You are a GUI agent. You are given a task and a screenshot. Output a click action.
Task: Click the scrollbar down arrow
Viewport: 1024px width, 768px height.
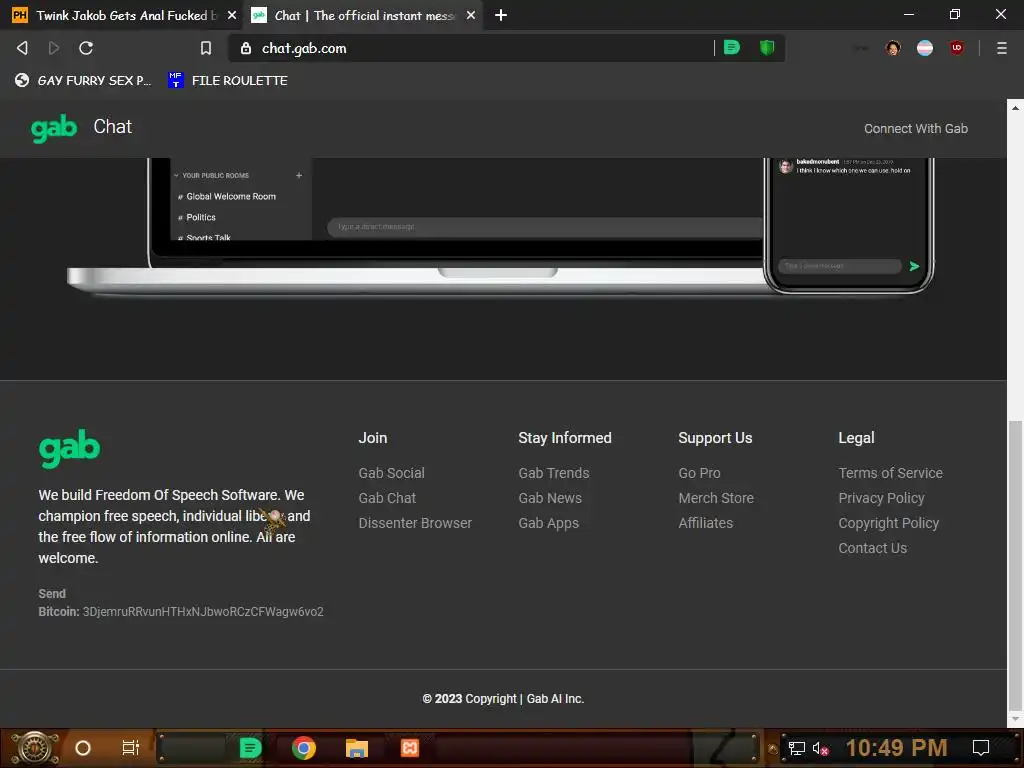[1015, 719]
